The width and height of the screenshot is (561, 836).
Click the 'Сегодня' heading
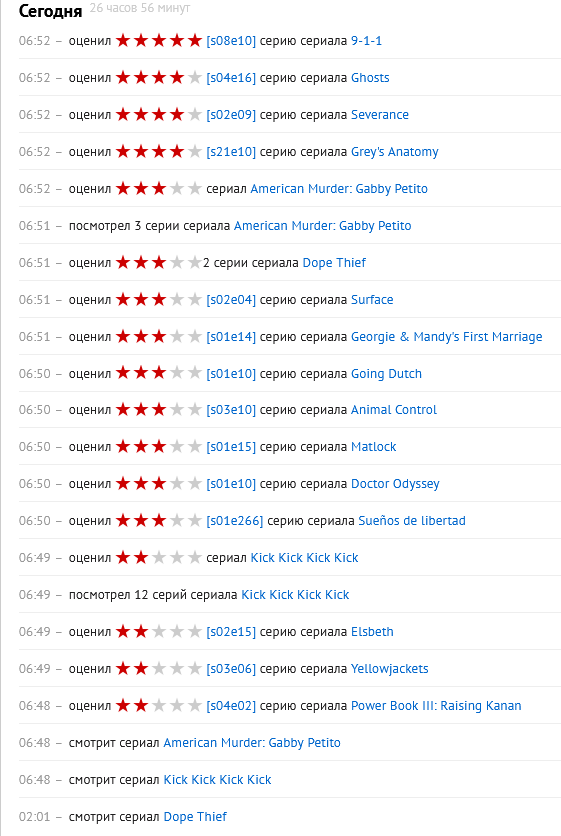tap(50, 11)
